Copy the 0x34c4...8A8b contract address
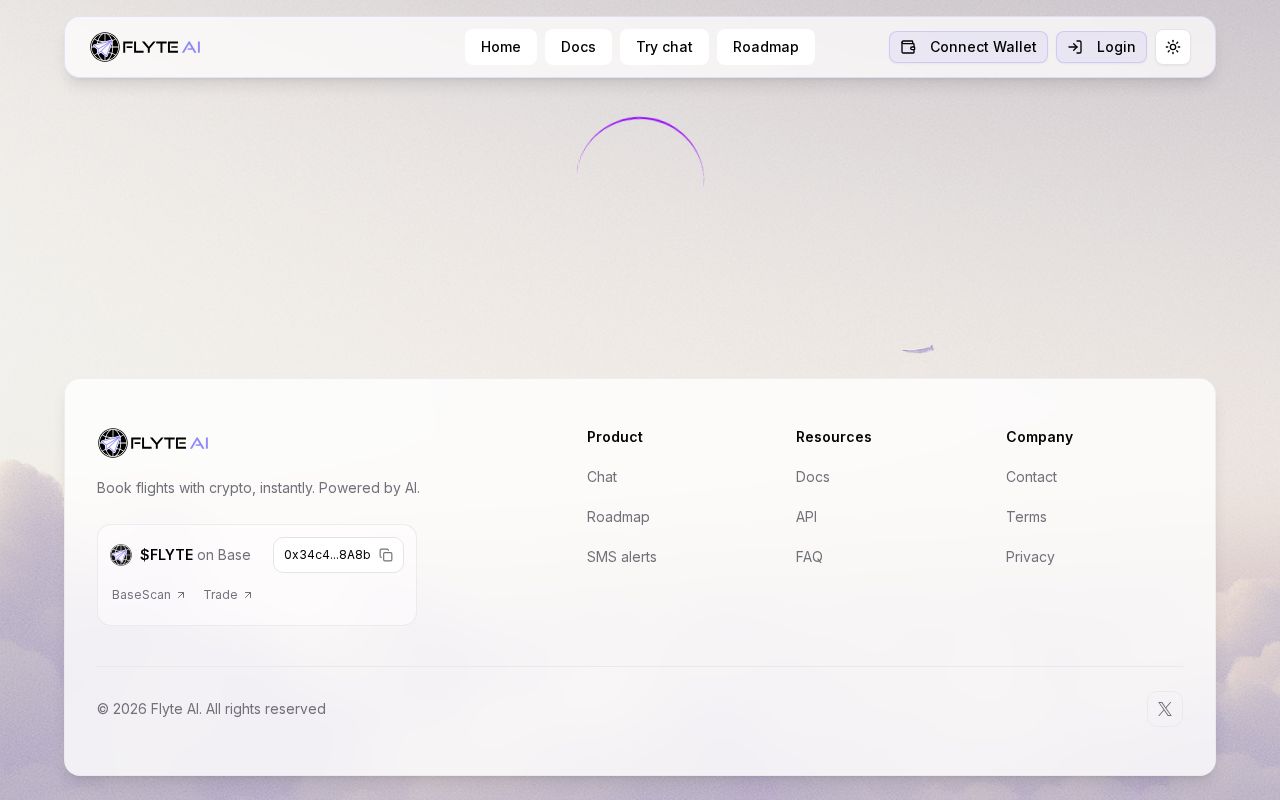 click(x=386, y=555)
